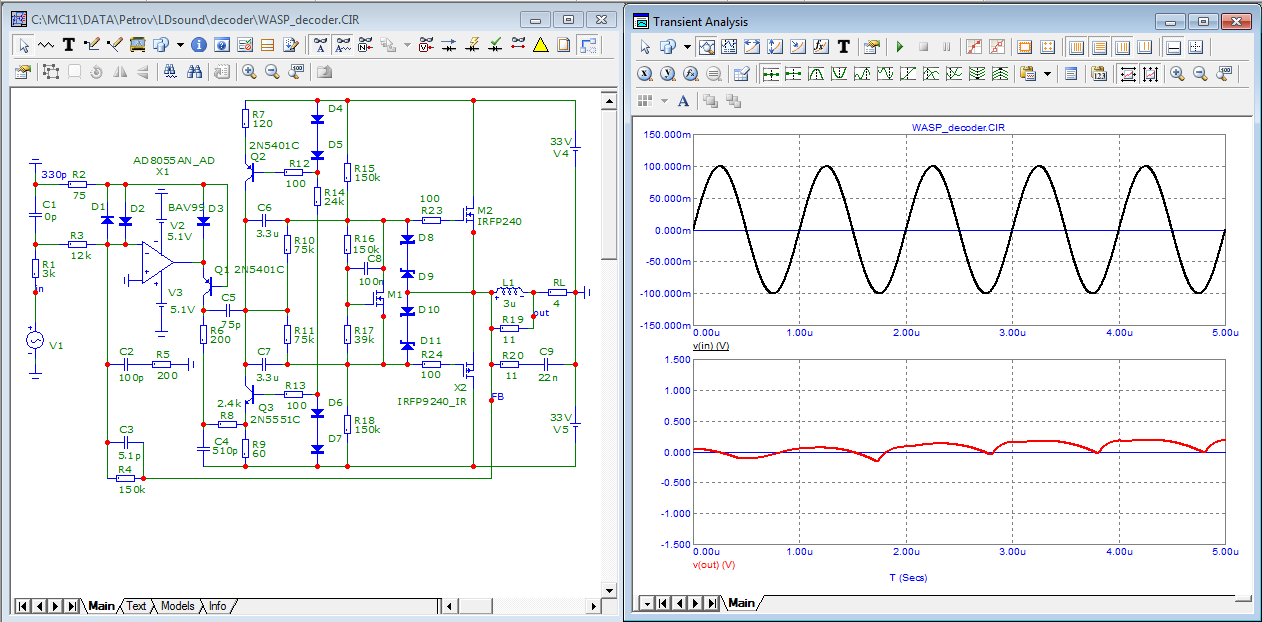Open the Info tab in schematic window
This screenshot has height=622, width=1262.
coord(217,606)
